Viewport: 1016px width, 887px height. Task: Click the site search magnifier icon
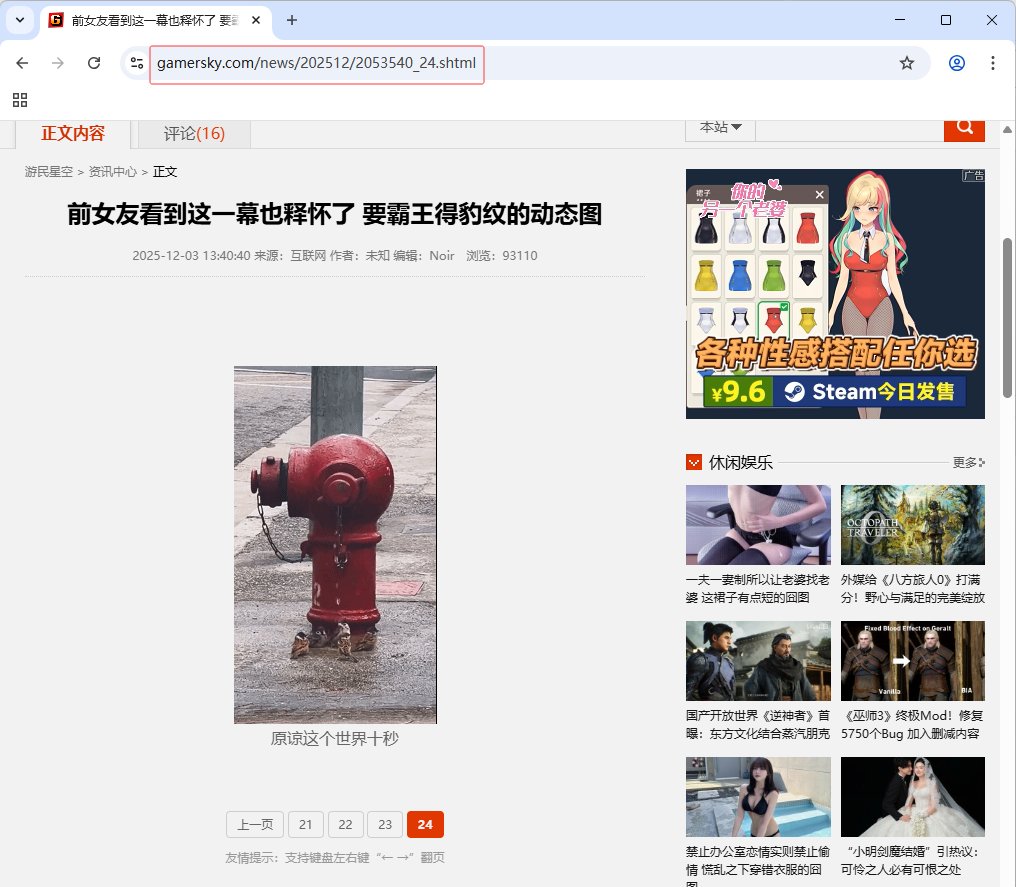pyautogui.click(x=963, y=127)
